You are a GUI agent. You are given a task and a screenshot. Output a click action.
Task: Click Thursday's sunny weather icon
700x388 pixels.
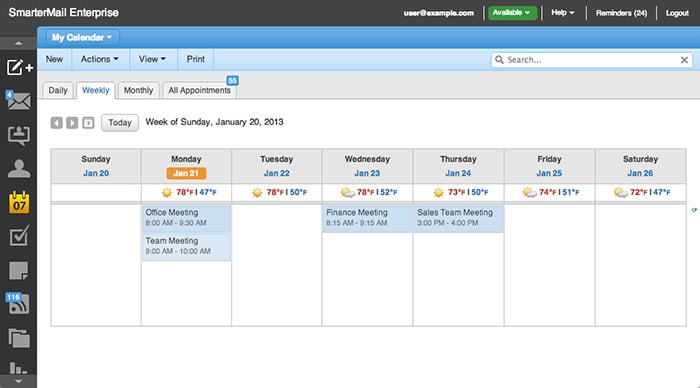pos(438,192)
